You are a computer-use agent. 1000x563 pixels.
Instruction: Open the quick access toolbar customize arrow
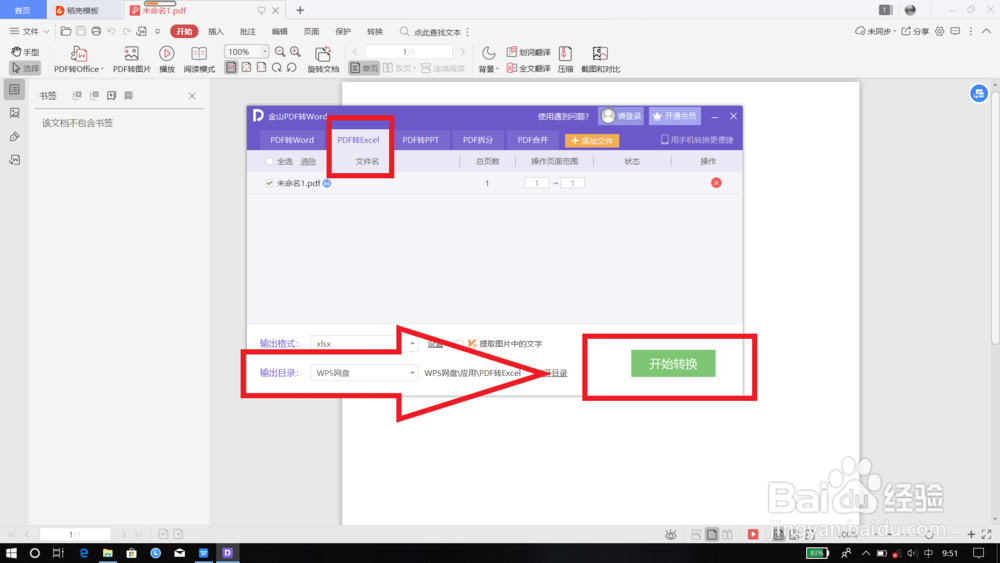click(158, 31)
